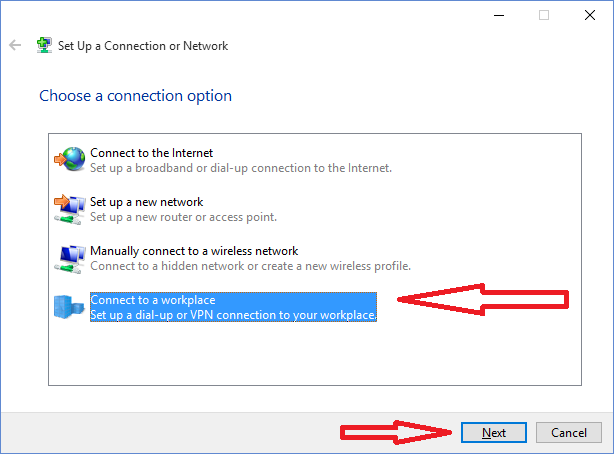Screen dimensions: 614x454
Task: Click 'Set up a broadband or dial-up connection' description
Action: pos(241,168)
